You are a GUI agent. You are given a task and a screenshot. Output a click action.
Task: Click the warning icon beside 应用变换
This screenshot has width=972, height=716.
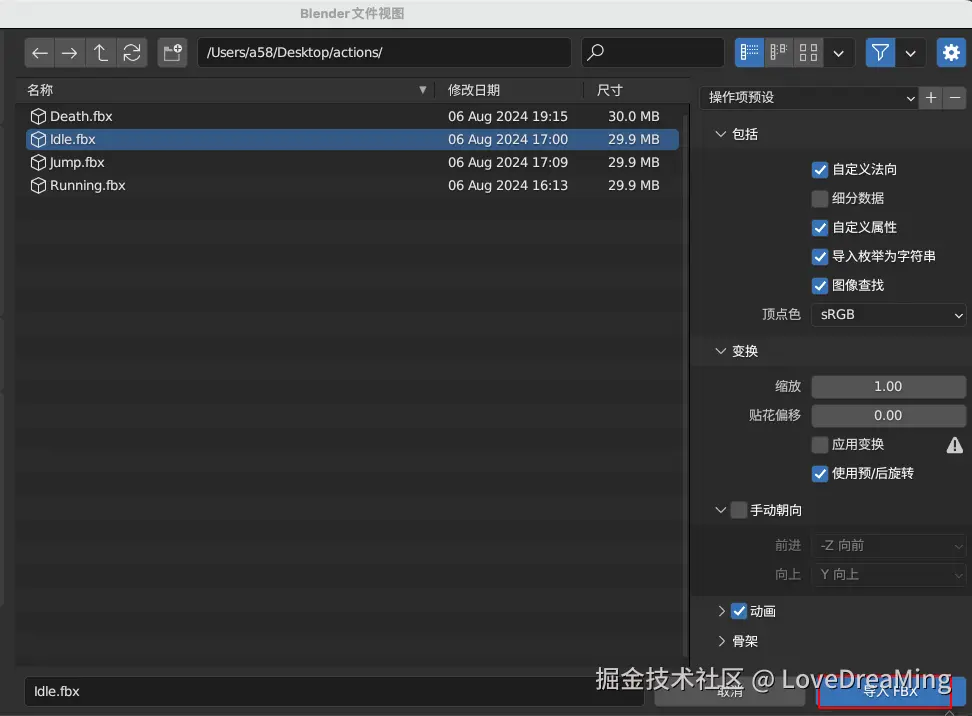(x=955, y=444)
